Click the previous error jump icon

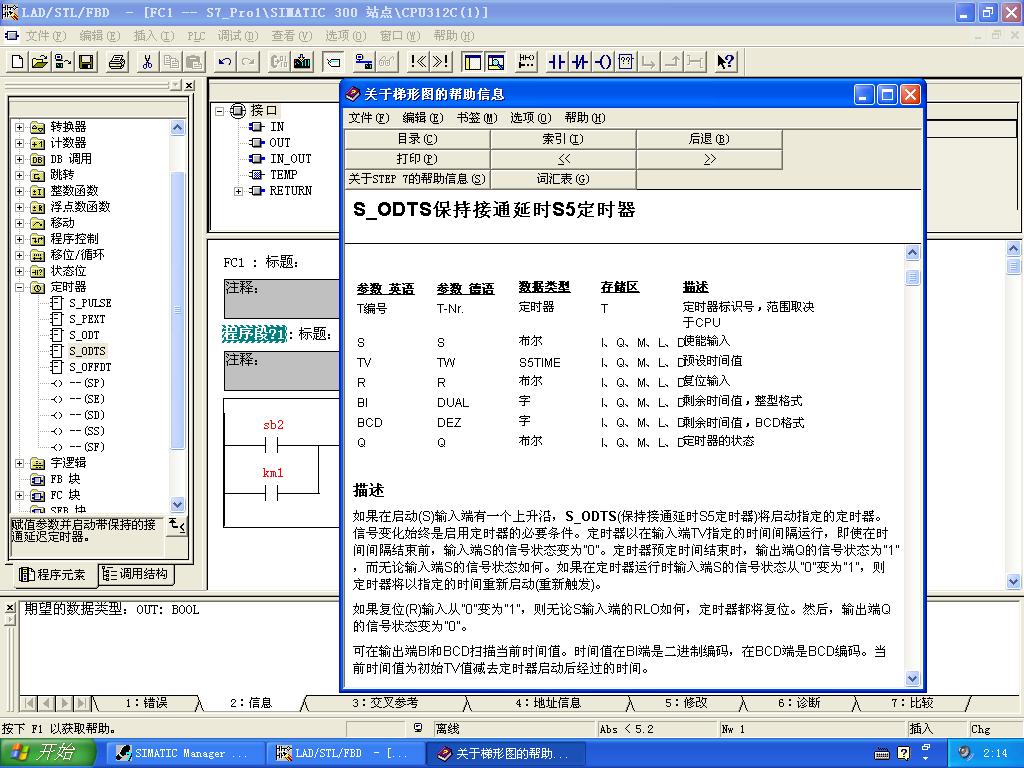pos(418,62)
